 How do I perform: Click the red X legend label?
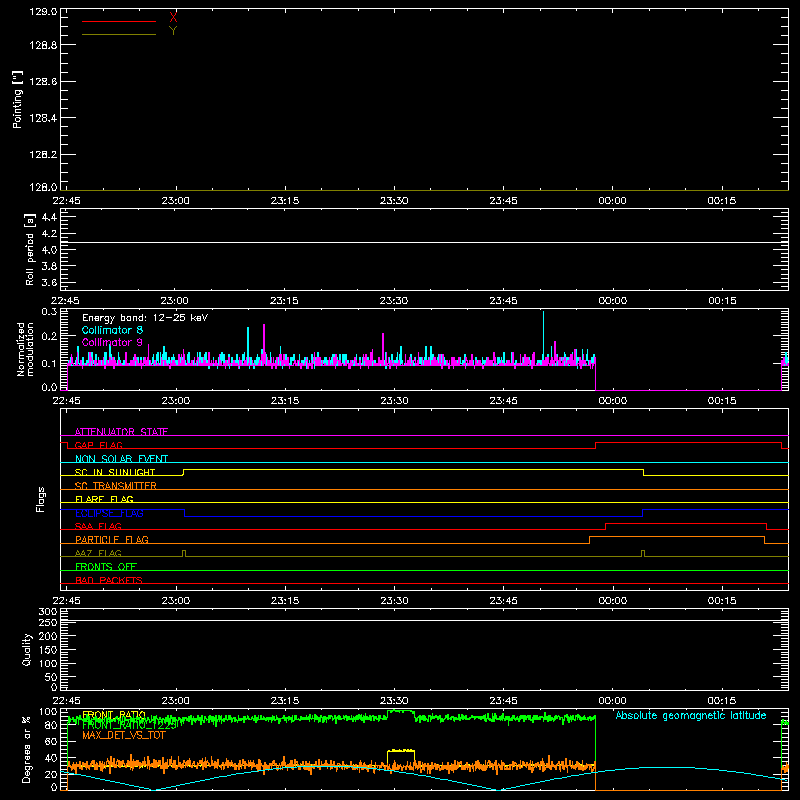pyautogui.click(x=173, y=18)
